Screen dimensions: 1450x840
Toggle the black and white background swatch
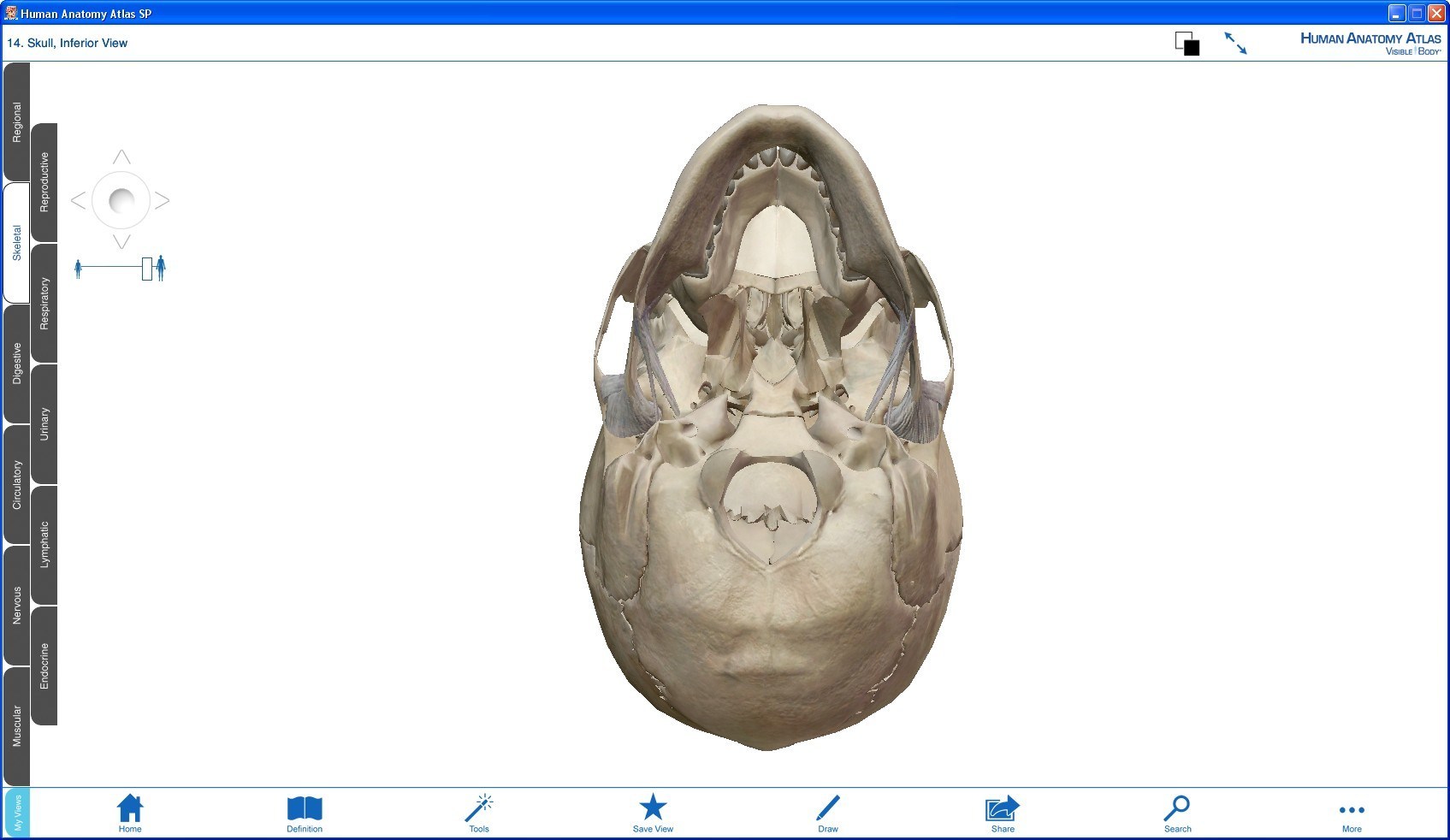1187,44
